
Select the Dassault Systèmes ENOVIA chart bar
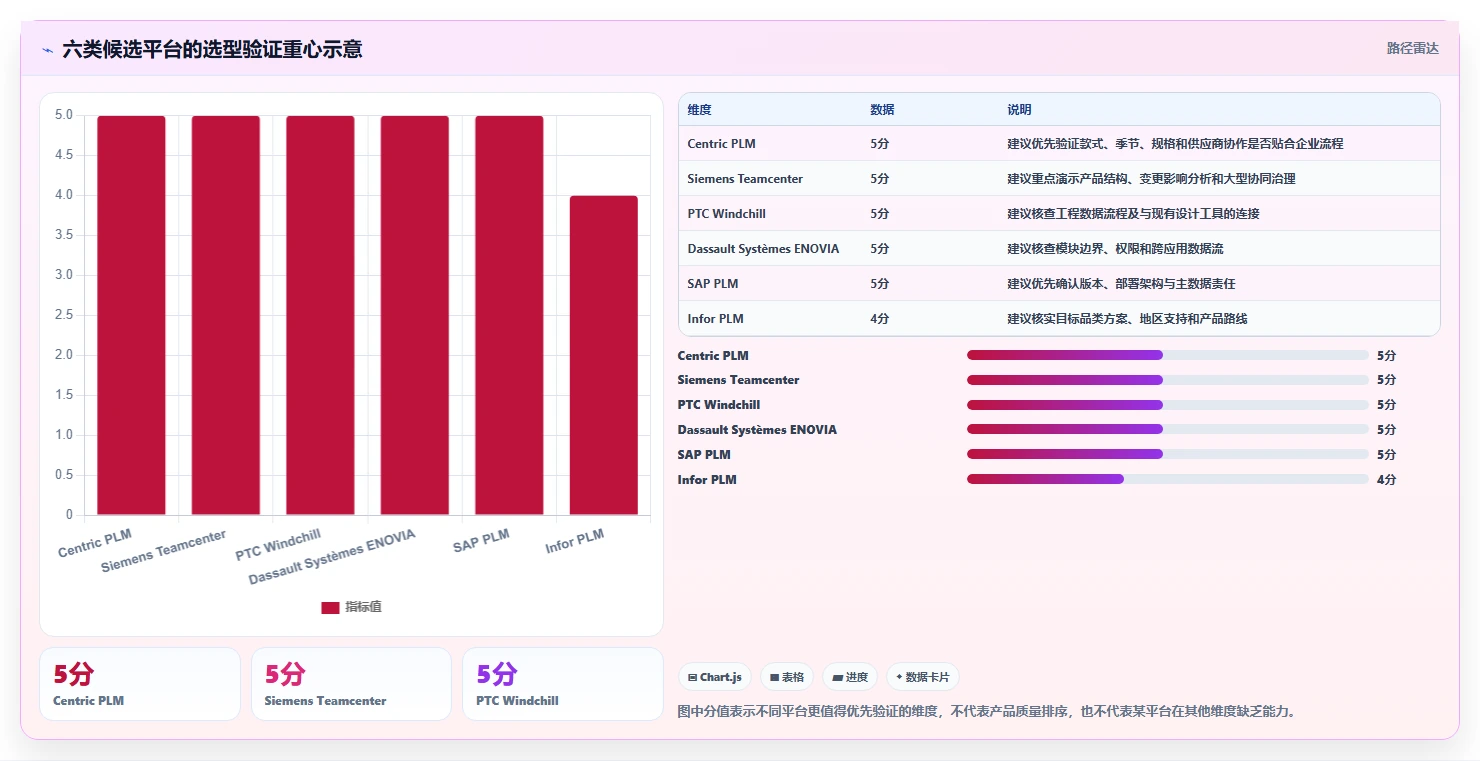(x=415, y=315)
